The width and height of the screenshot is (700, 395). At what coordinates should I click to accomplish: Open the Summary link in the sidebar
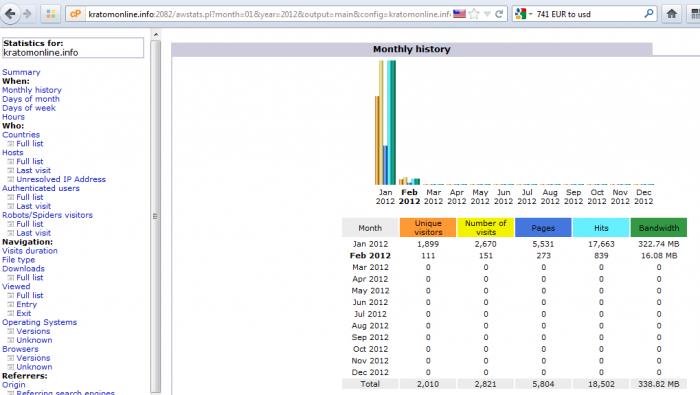(21, 72)
